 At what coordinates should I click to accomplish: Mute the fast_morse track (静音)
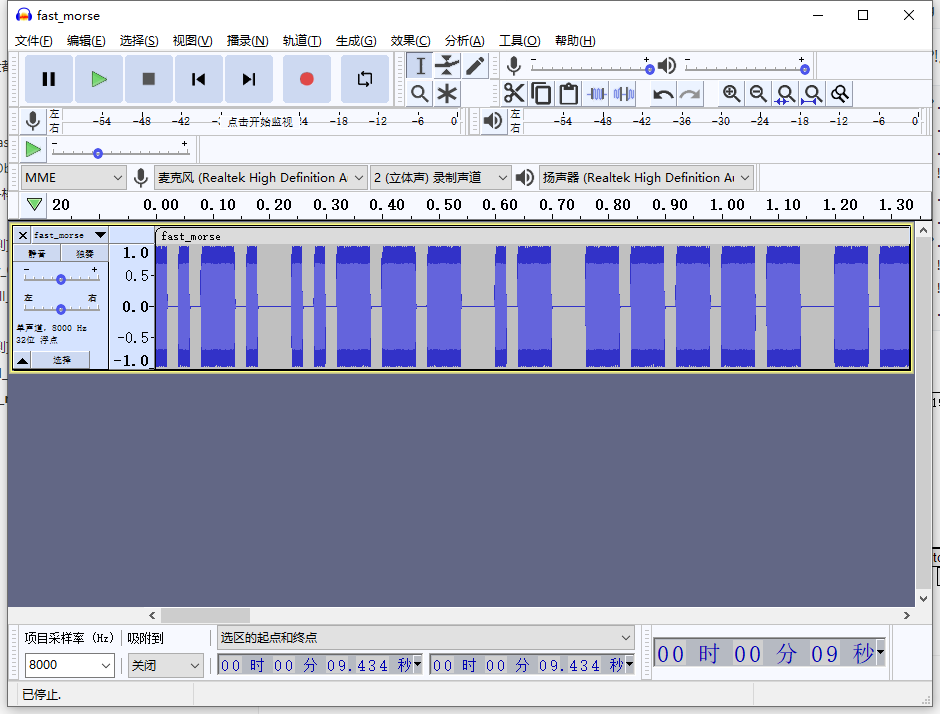(x=37, y=254)
